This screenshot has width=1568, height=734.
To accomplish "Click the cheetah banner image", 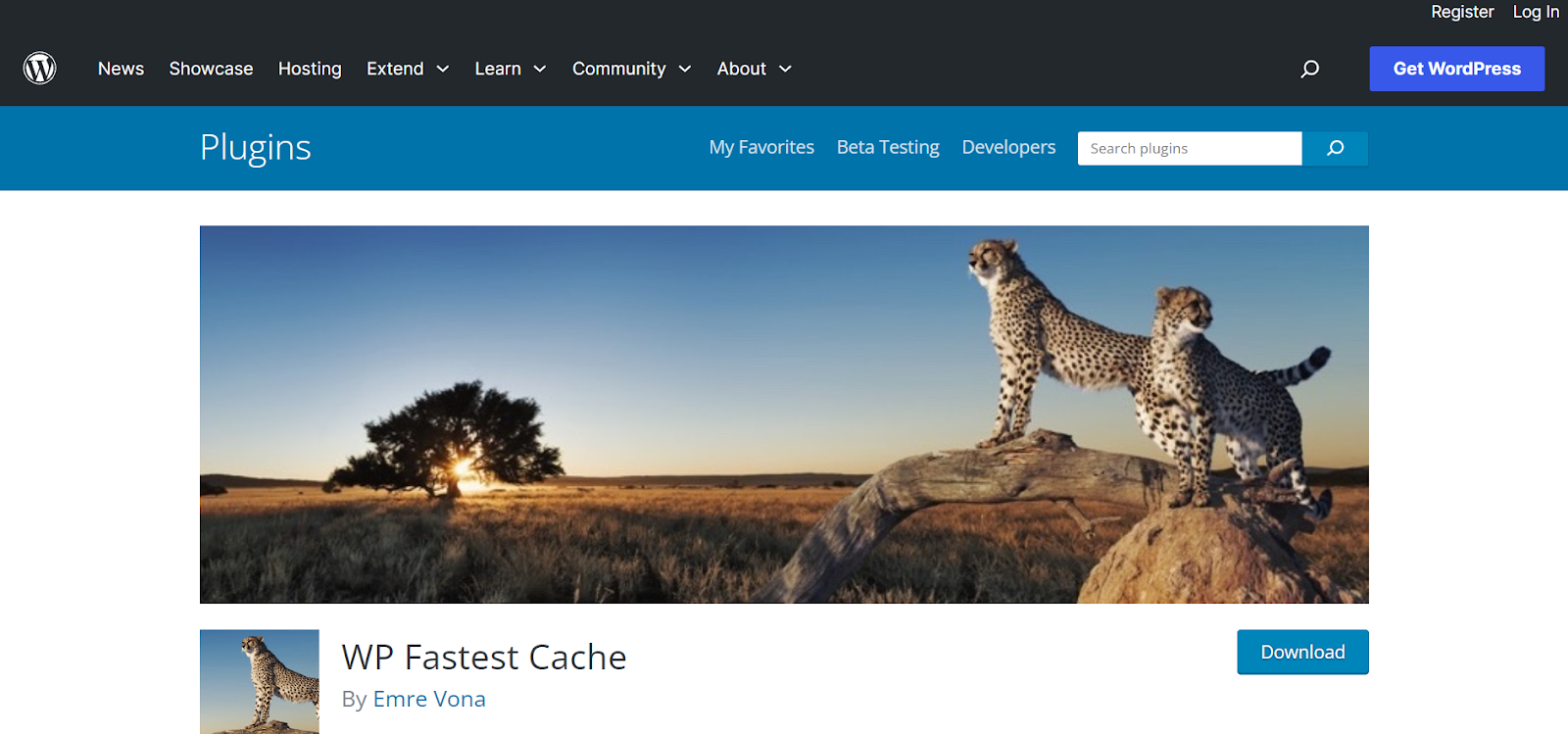I will (x=784, y=415).
